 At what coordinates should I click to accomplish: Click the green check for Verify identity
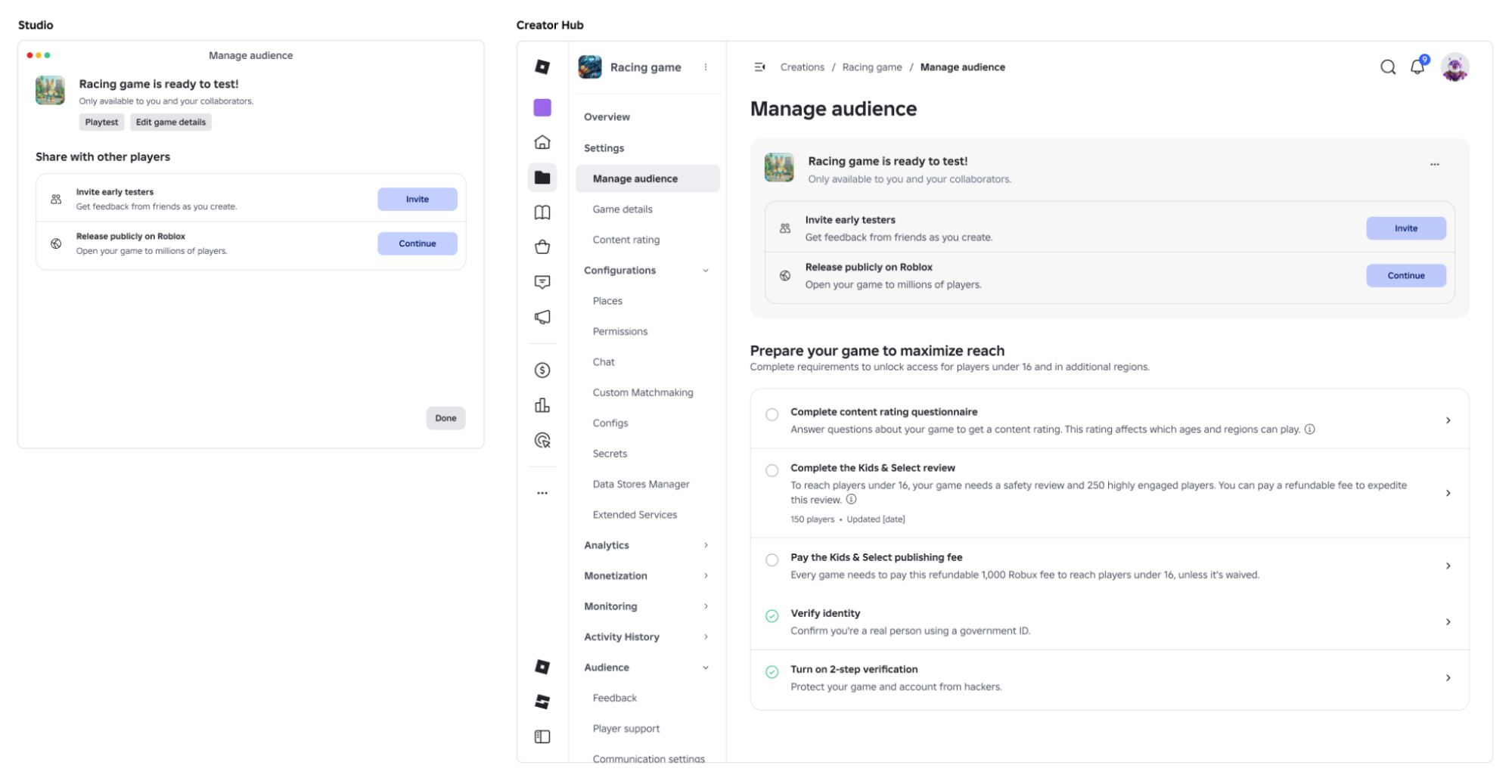point(772,616)
